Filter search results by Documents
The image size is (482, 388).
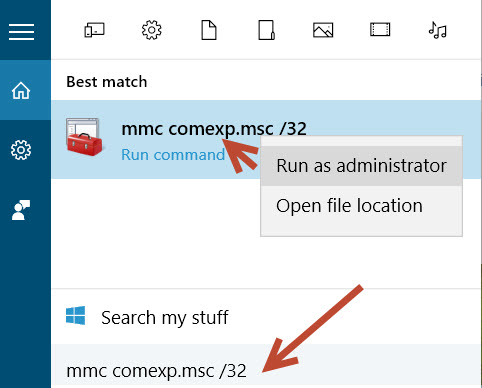coord(209,30)
